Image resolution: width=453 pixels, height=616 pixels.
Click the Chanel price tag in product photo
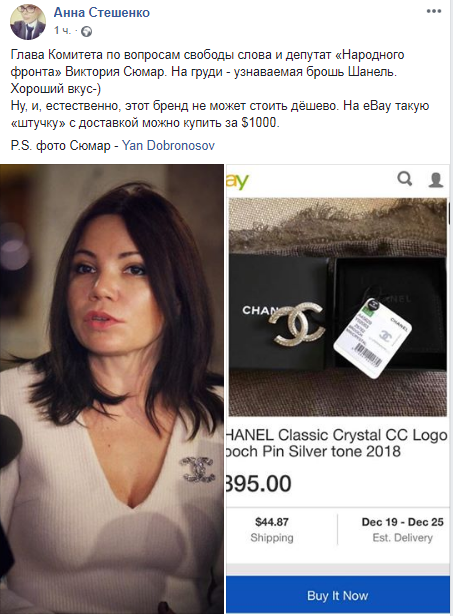coord(372,337)
